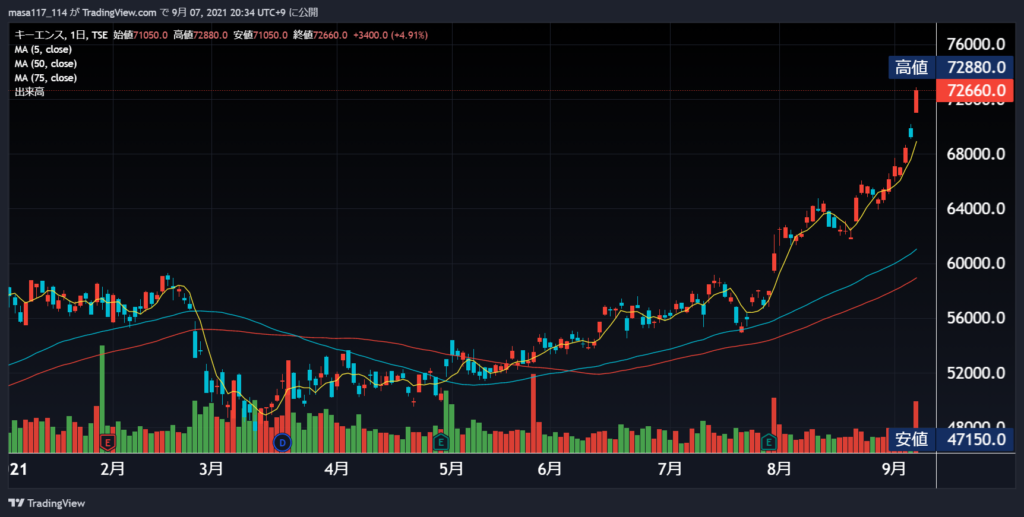The height and width of the screenshot is (517, 1024).
Task: Click the TradingView logo at bottom left
Action: click(46, 503)
